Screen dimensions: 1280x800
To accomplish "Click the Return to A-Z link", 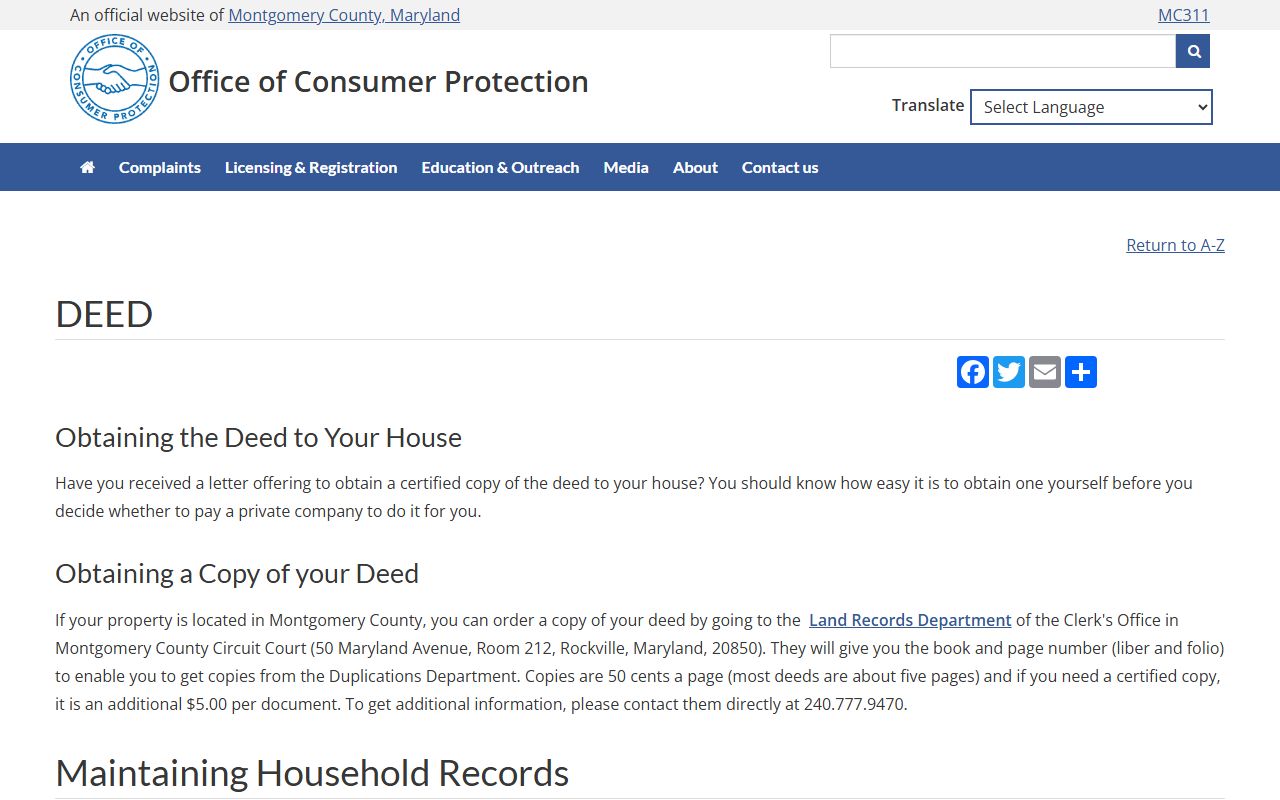I will point(1175,245).
